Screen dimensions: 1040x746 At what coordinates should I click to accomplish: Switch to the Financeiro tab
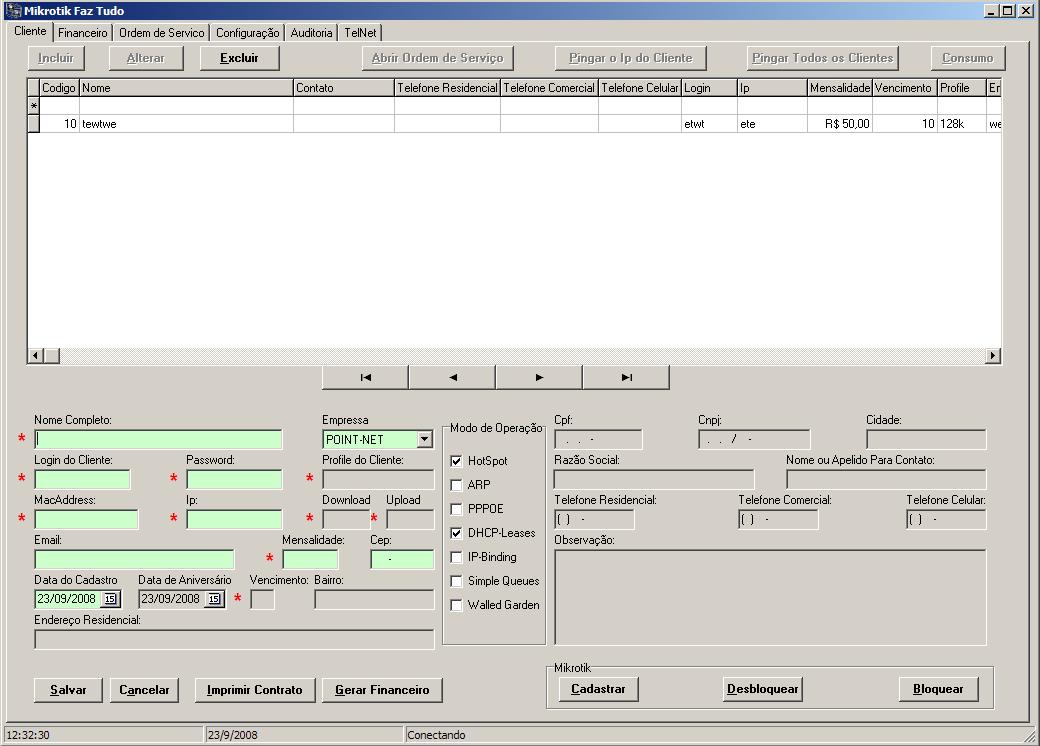[82, 33]
